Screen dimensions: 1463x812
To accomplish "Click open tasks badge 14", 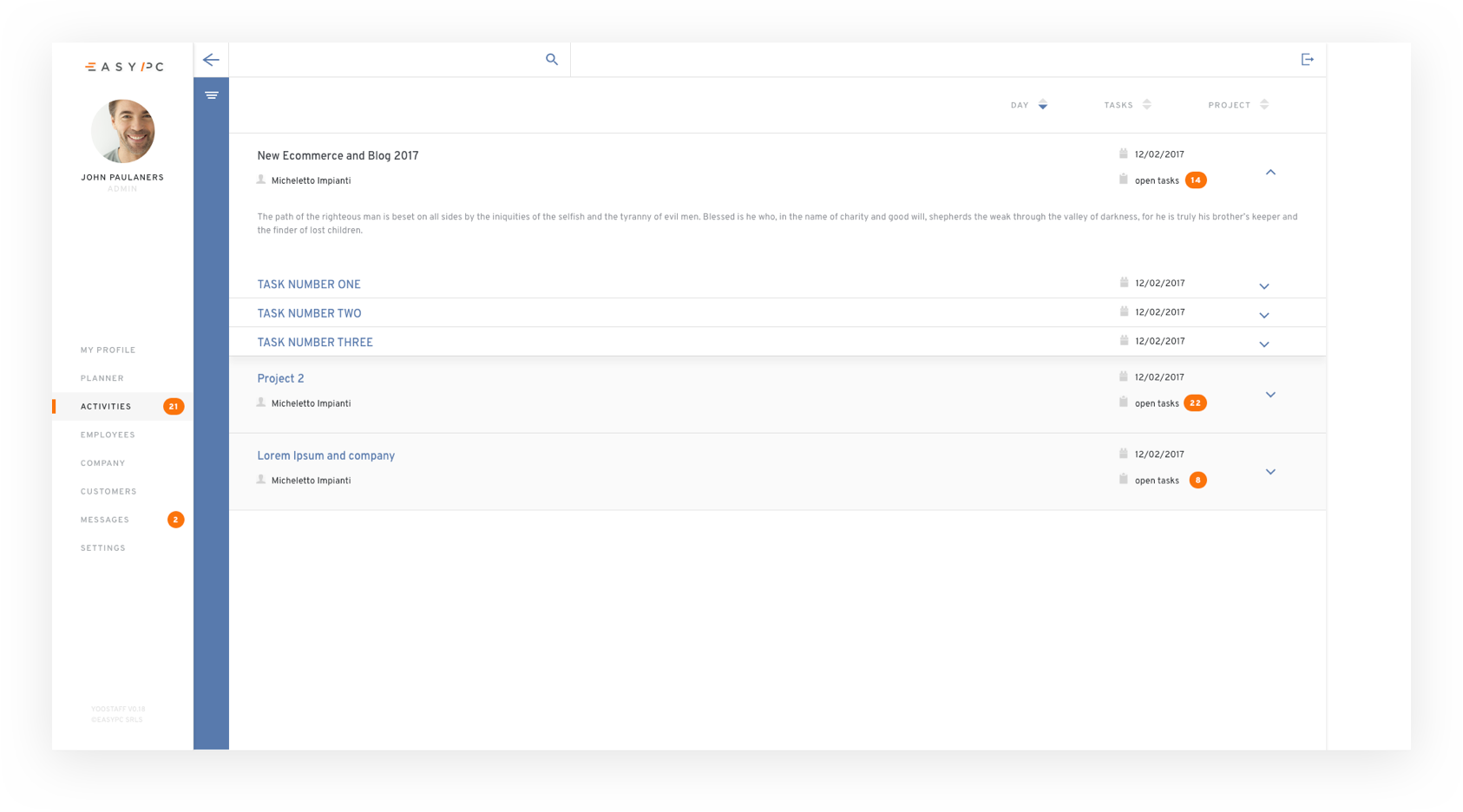I will pos(1196,180).
